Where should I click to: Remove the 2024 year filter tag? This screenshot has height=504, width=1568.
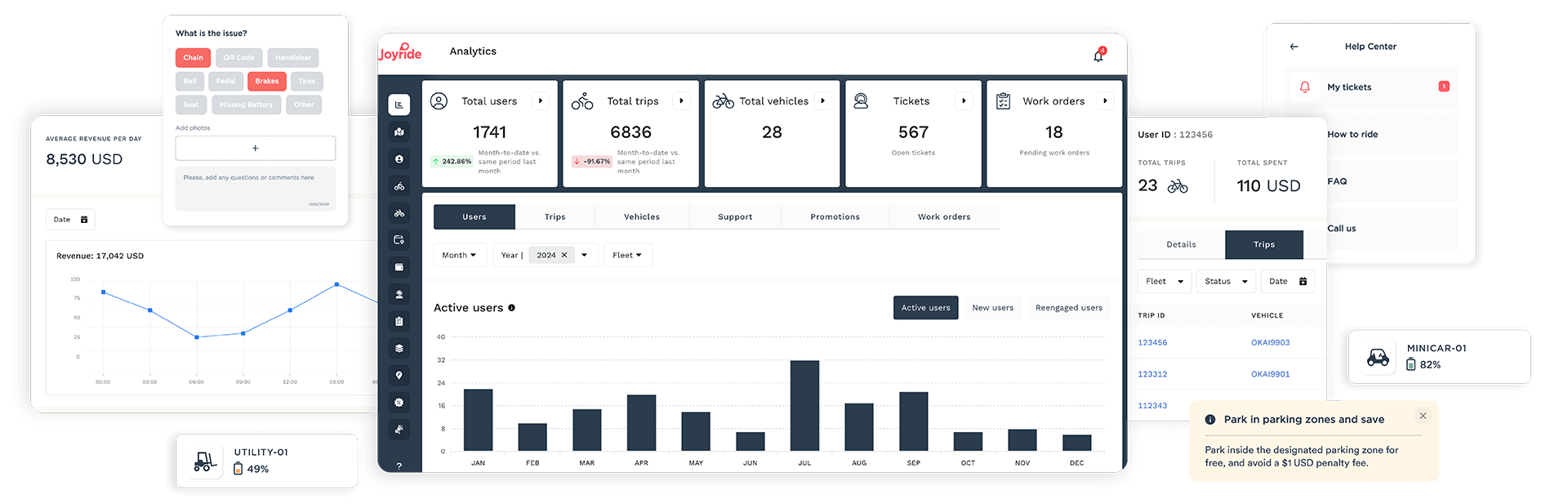coord(564,255)
